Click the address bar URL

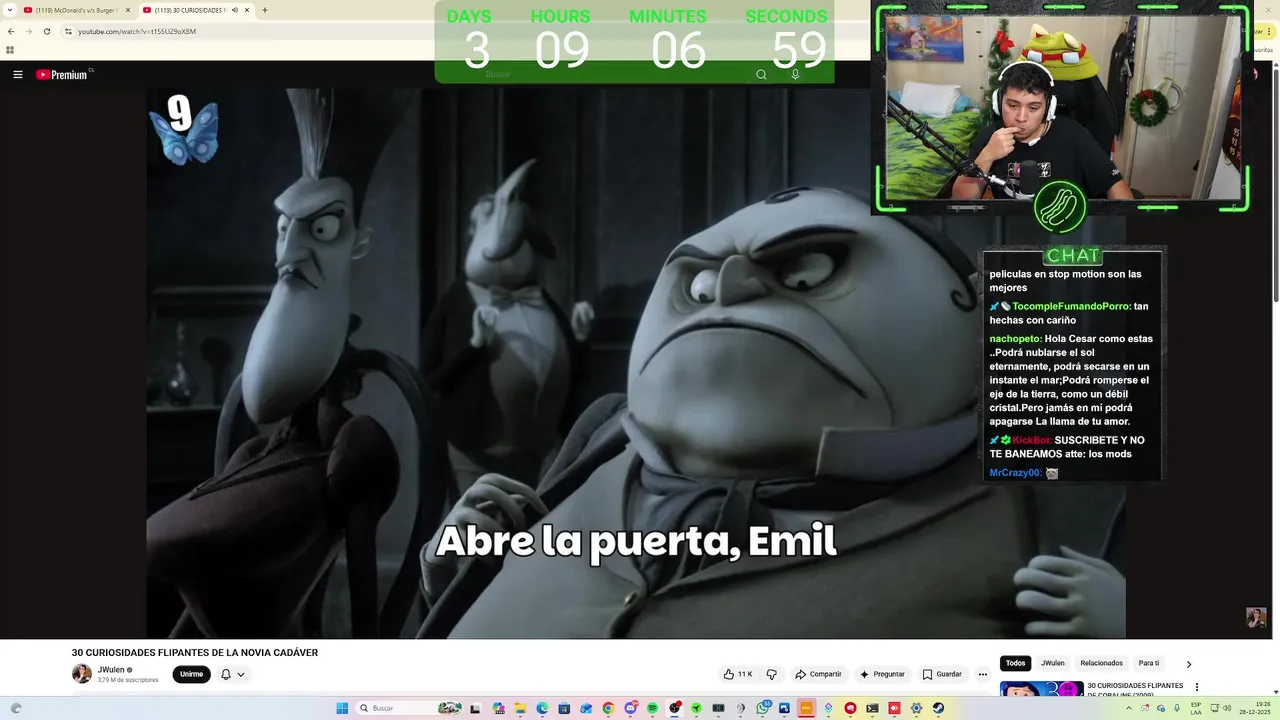click(x=137, y=31)
